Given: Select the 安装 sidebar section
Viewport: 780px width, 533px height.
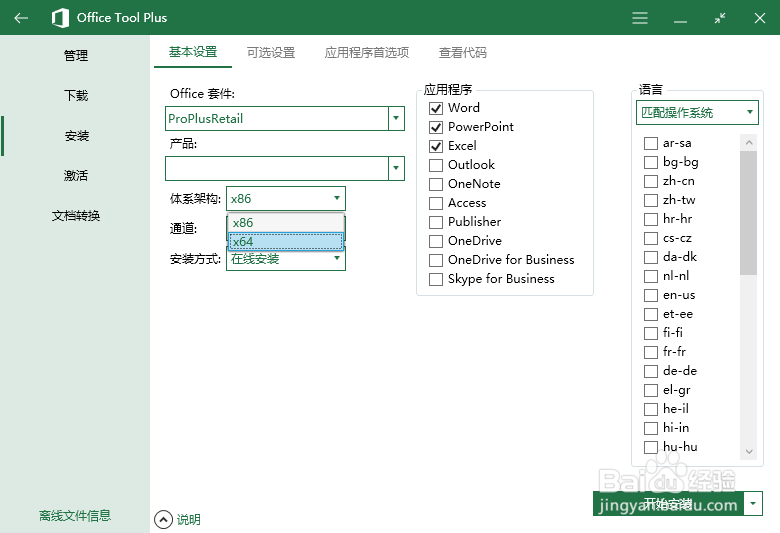Looking at the screenshot, I should [76, 135].
